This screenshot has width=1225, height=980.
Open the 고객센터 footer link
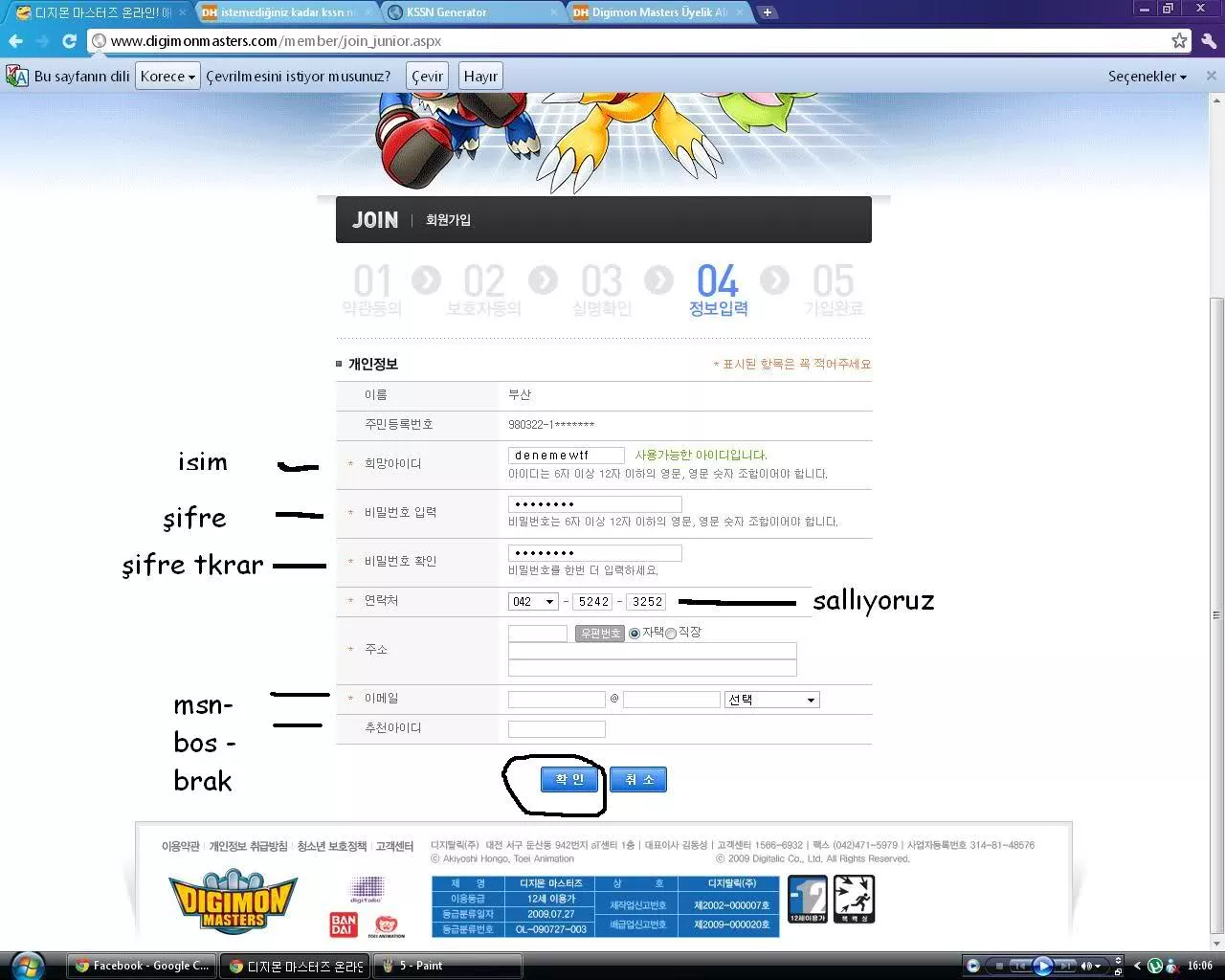tap(394, 846)
